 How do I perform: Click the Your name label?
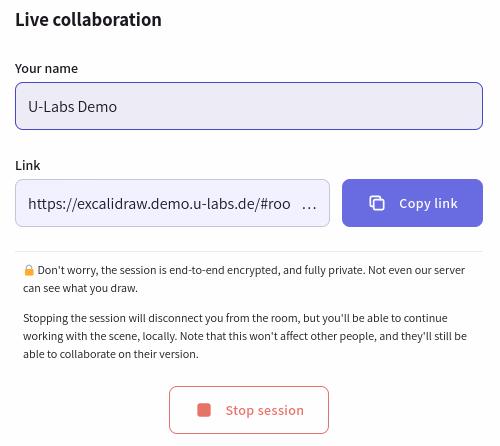(x=46, y=68)
